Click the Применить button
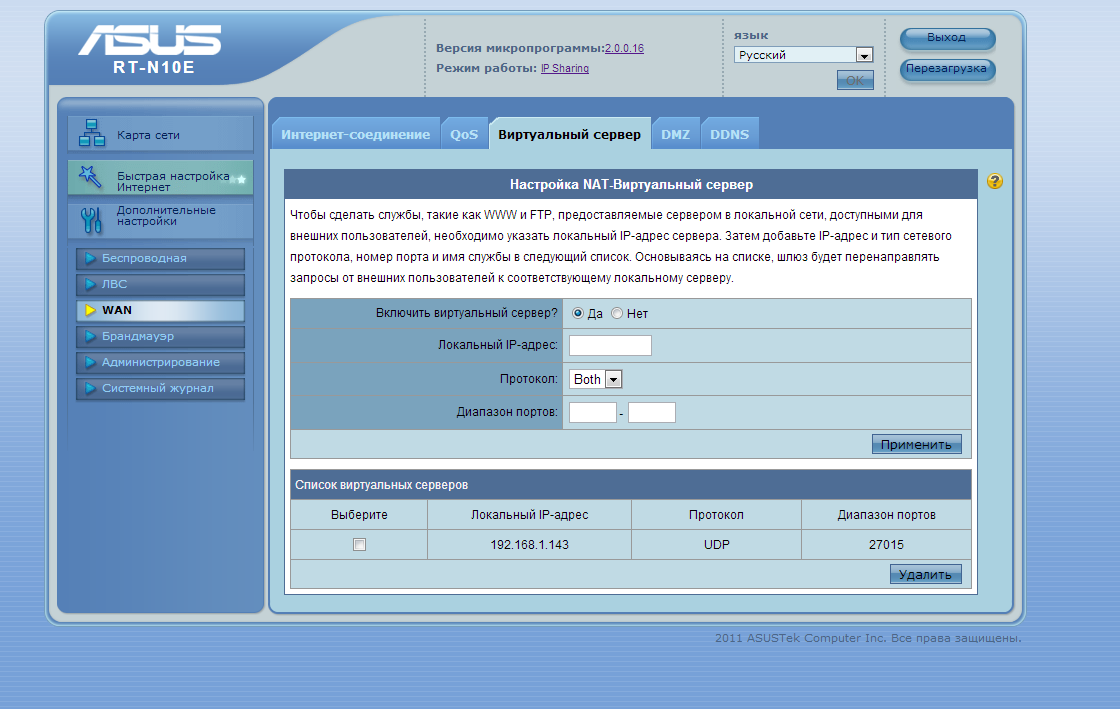Viewport: 1120px width, 709px height. (x=916, y=444)
